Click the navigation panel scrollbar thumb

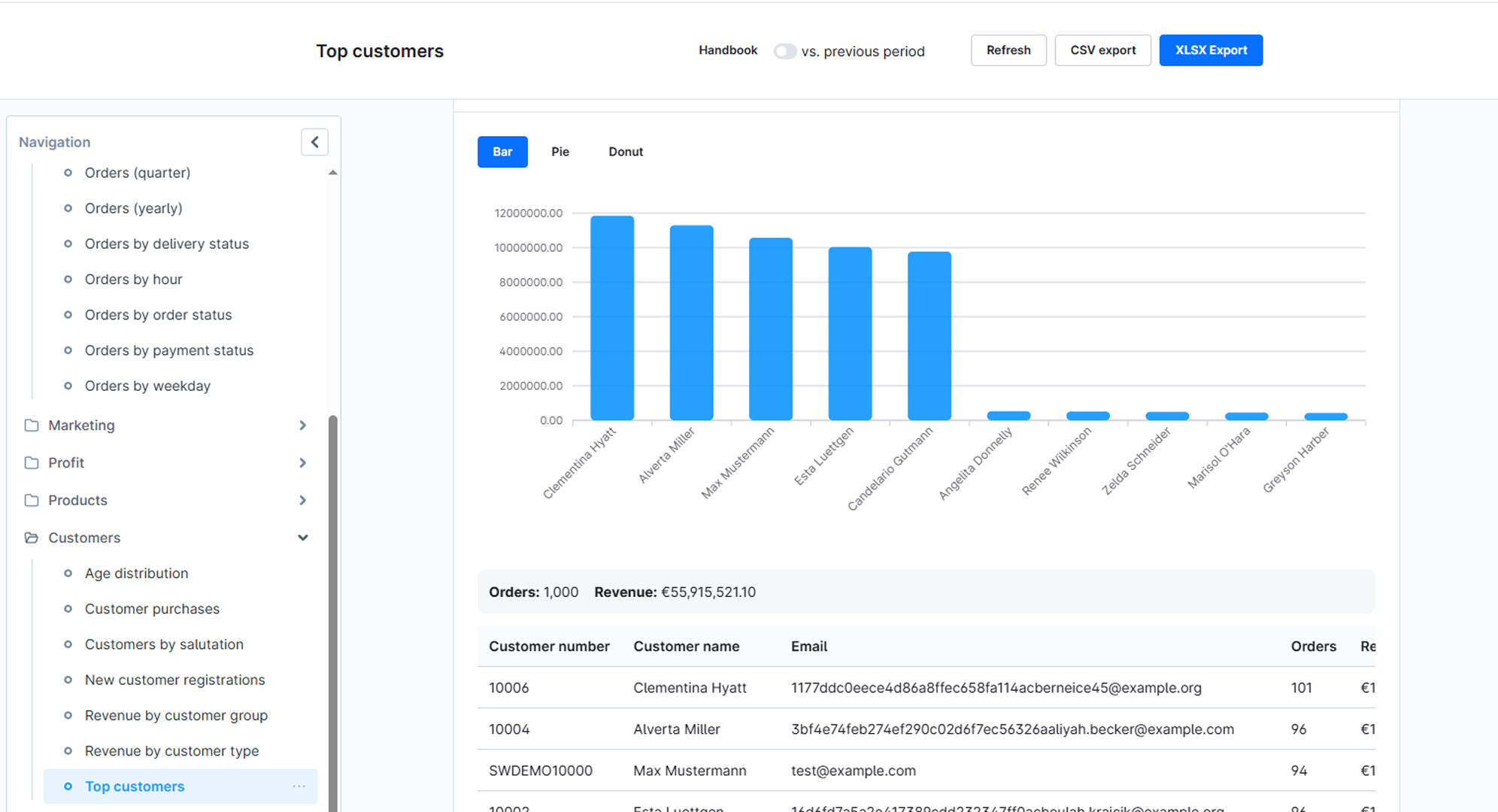coord(332,613)
